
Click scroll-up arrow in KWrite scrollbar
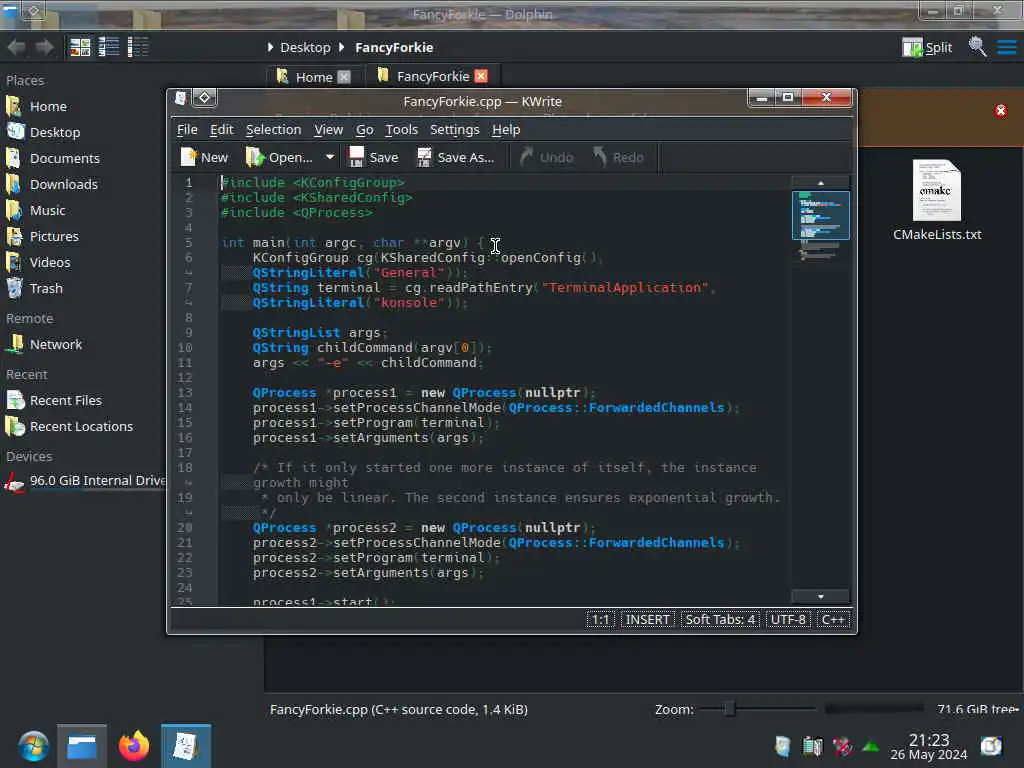[820, 183]
